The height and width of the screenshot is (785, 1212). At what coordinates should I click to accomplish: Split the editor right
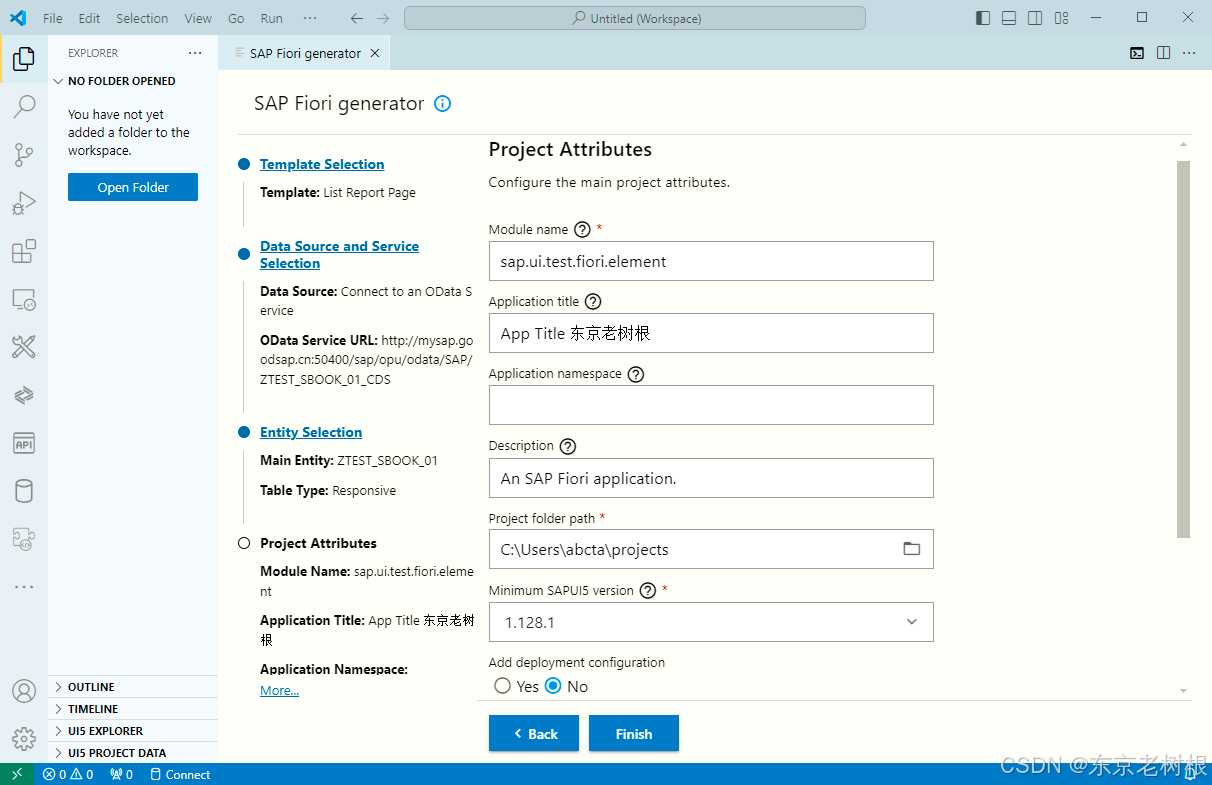tap(1164, 53)
